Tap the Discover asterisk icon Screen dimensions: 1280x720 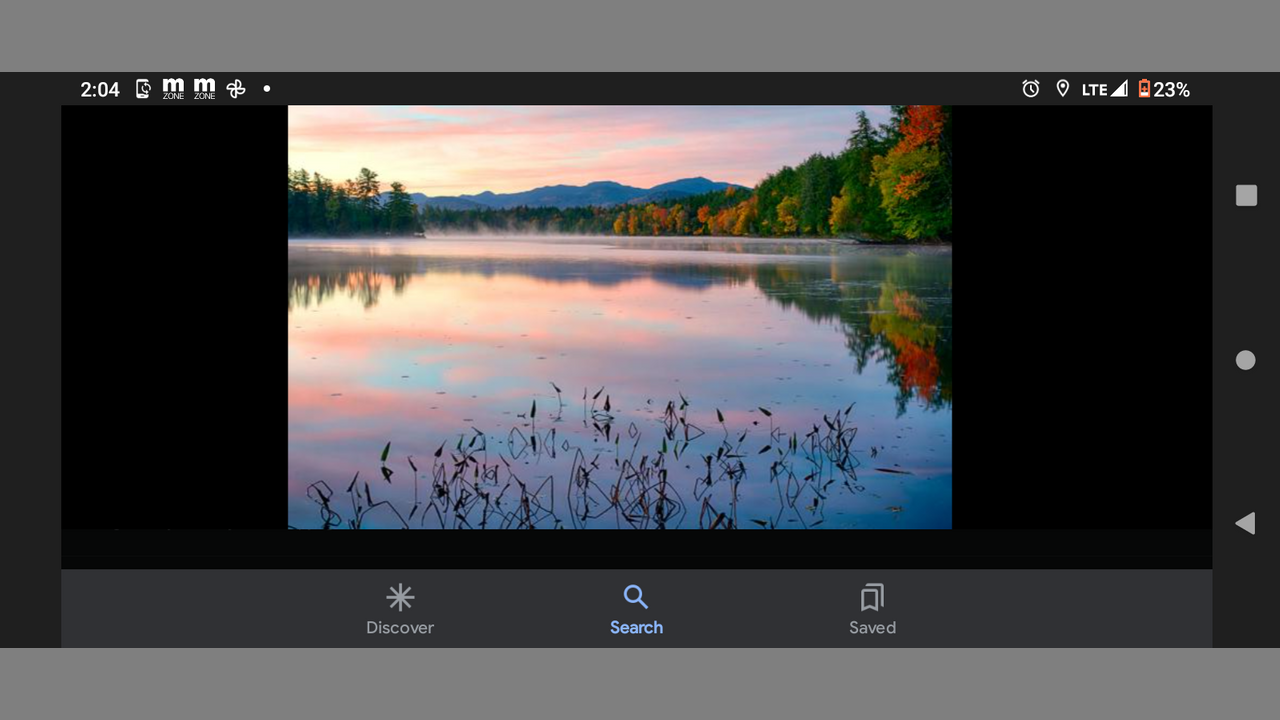(x=400, y=598)
